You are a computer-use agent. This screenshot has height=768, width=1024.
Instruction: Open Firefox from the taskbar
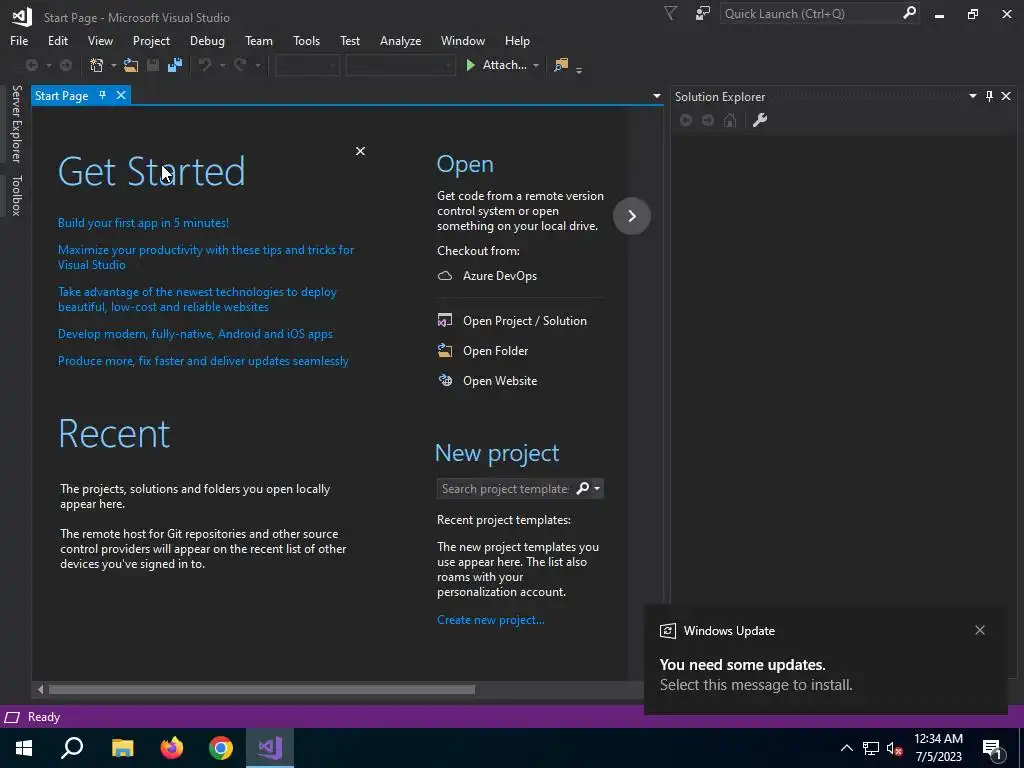172,748
